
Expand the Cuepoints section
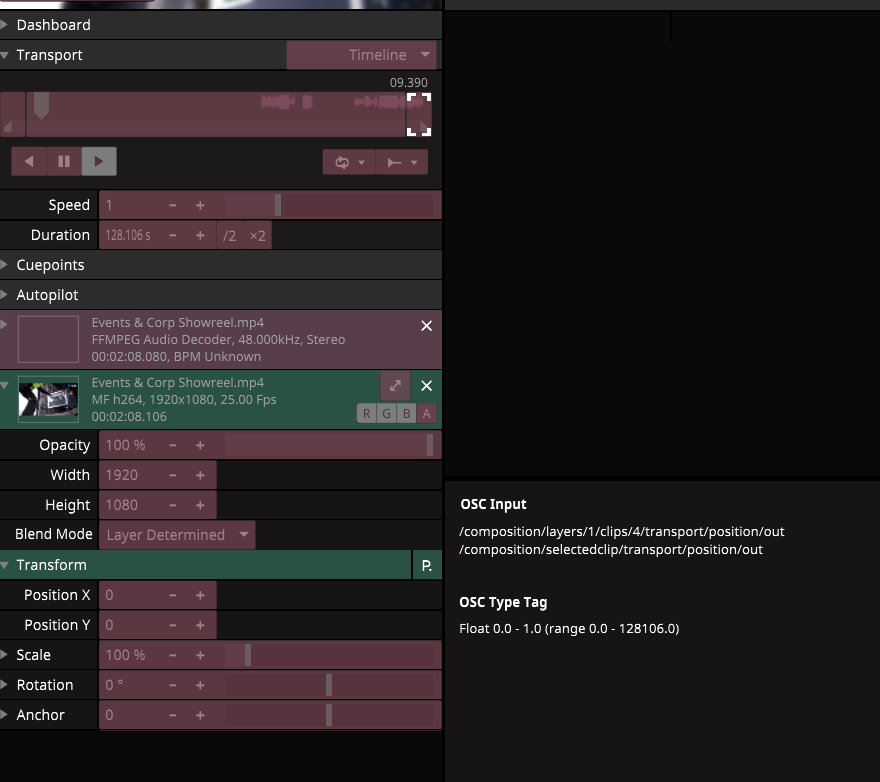[50, 265]
